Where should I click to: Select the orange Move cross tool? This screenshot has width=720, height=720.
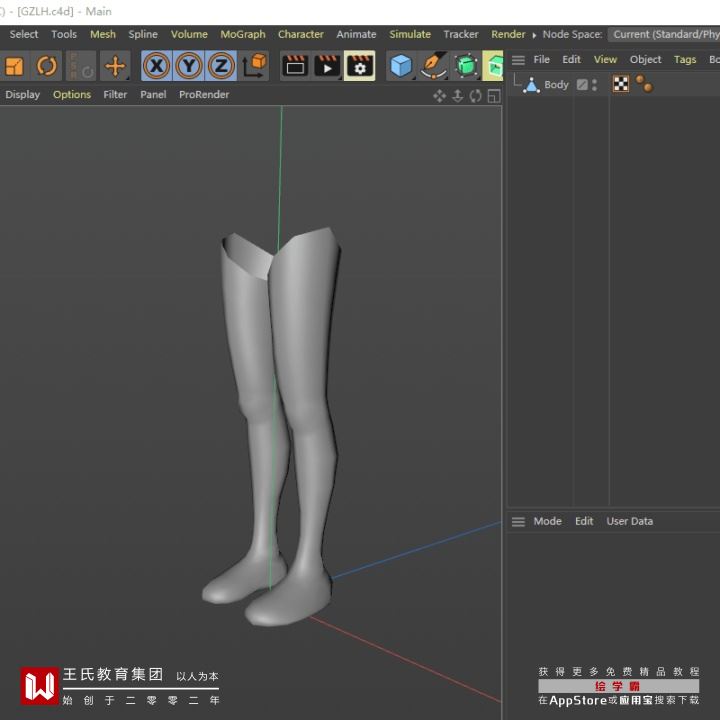115,66
